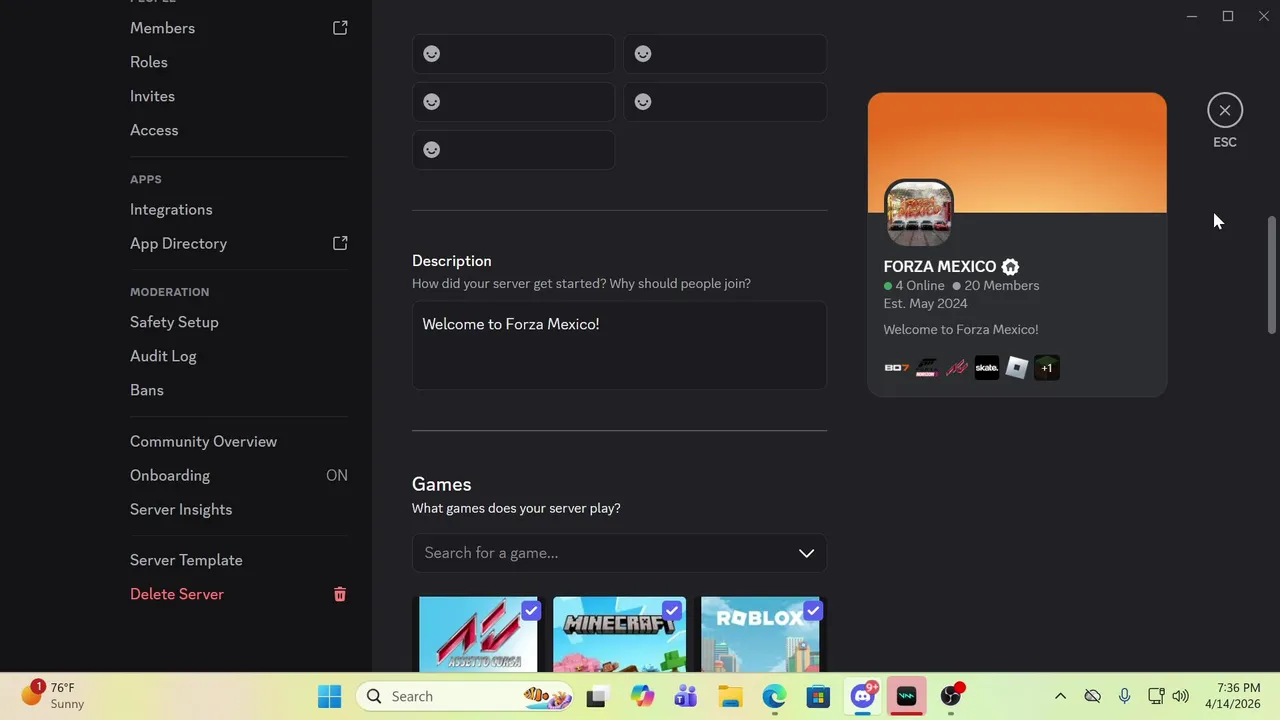
Task: Click the Forza Horizon game icon in preview
Action: [927, 368]
